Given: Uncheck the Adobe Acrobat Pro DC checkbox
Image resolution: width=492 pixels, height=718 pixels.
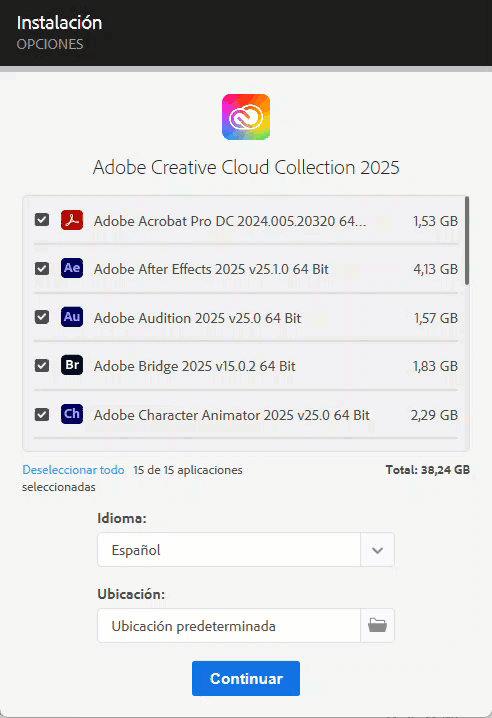Looking at the screenshot, I should pos(42,220).
